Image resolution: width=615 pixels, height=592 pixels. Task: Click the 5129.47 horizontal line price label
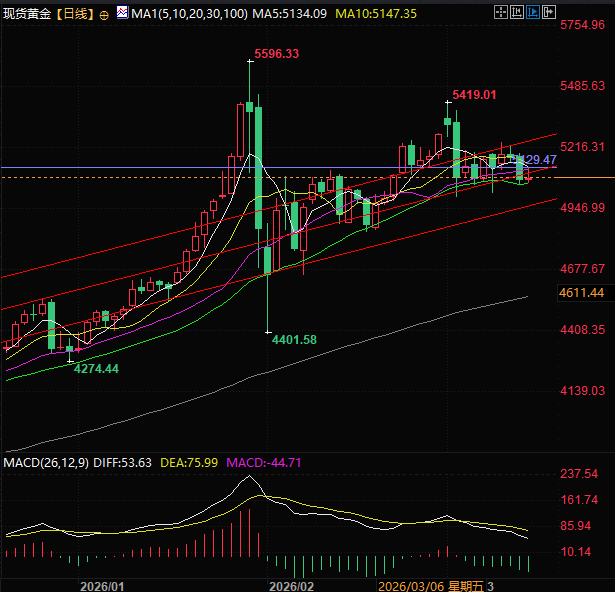point(535,160)
